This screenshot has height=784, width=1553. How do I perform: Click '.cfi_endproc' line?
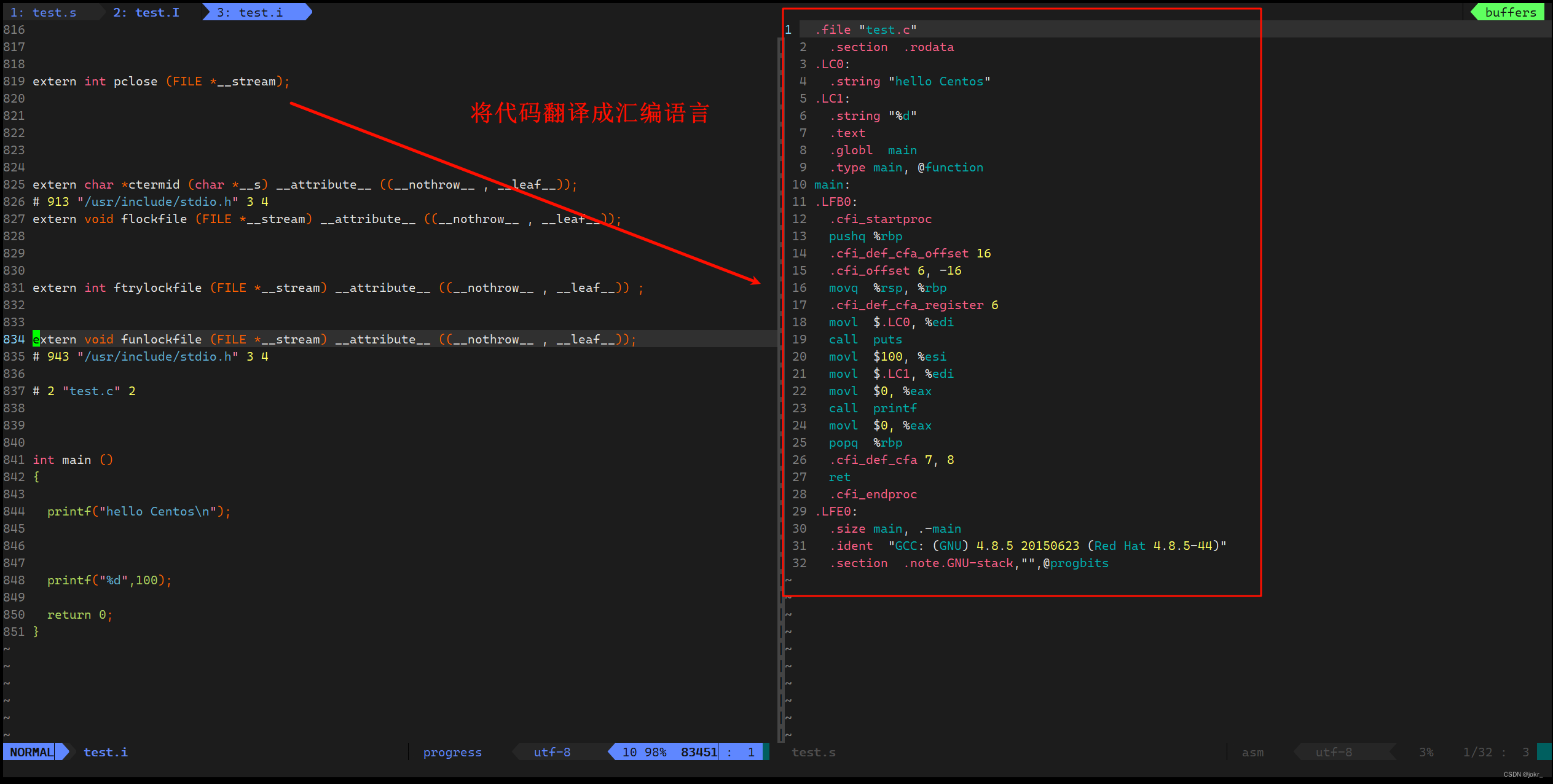(873, 495)
